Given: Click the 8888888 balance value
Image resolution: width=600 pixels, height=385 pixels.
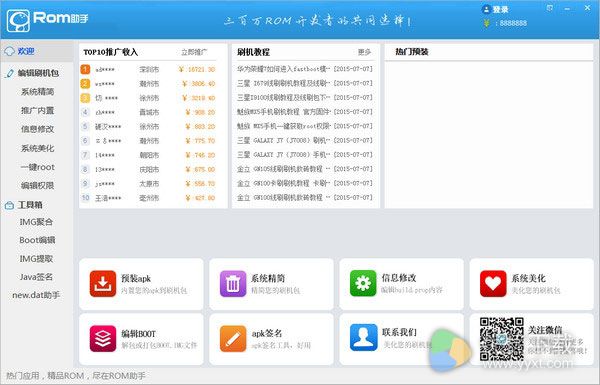Looking at the screenshot, I should [x=513, y=23].
